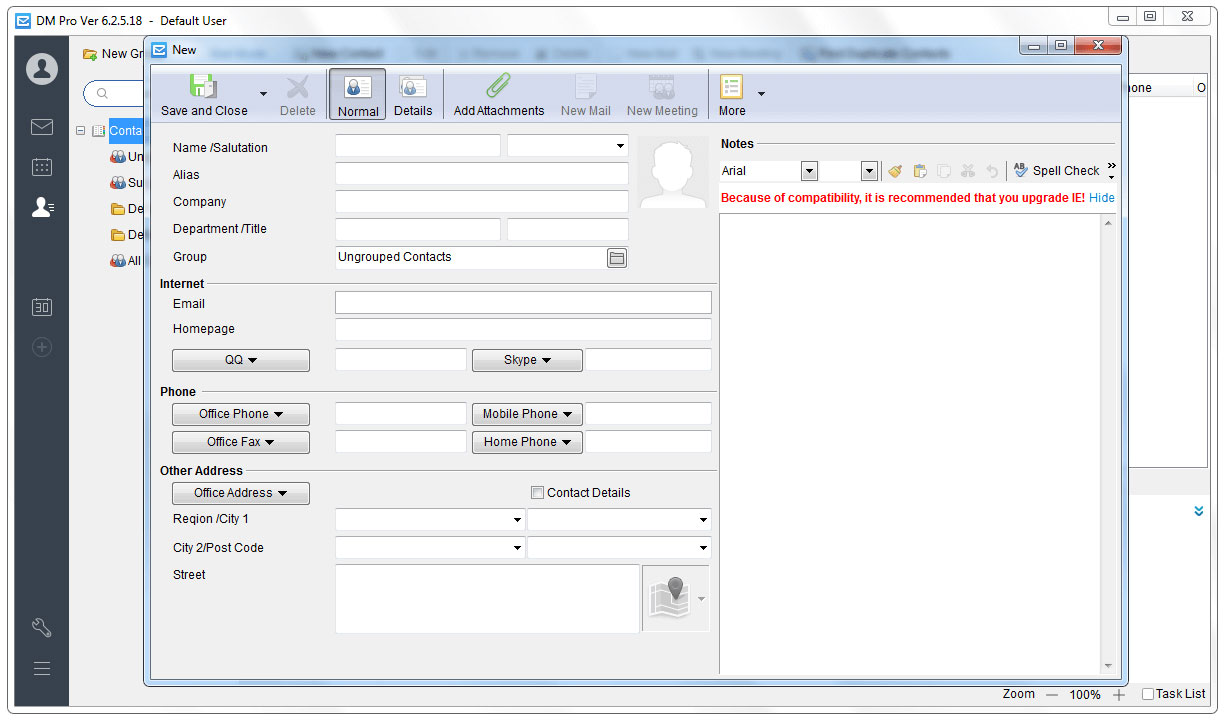The height and width of the screenshot is (721, 1226).
Task: Open the mail icon in left sidebar
Action: tap(42, 127)
